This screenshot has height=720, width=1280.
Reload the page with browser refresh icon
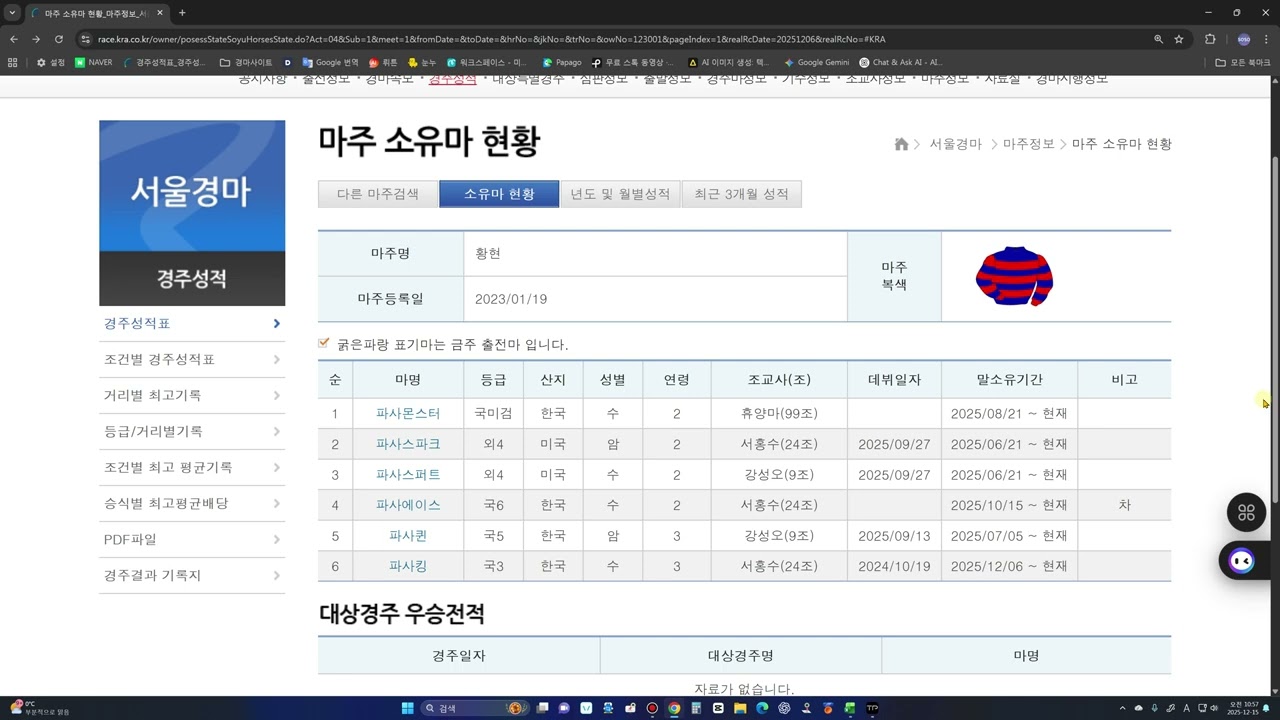coord(59,39)
